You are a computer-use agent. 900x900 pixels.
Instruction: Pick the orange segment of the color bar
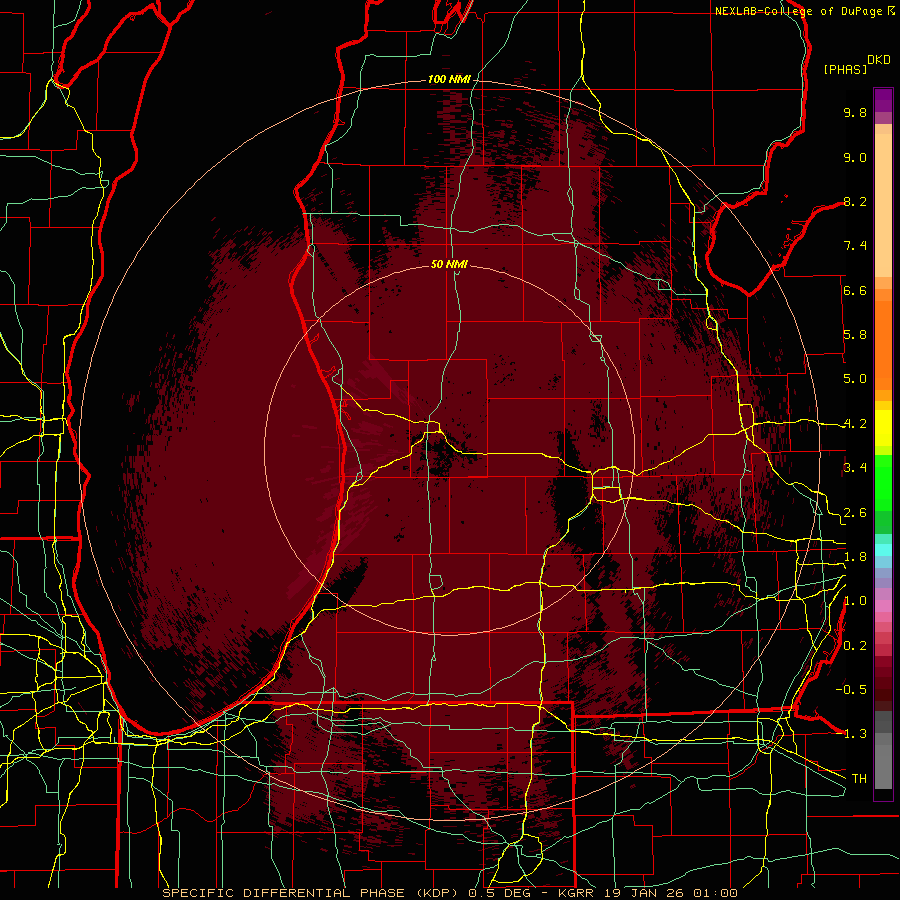[883, 345]
